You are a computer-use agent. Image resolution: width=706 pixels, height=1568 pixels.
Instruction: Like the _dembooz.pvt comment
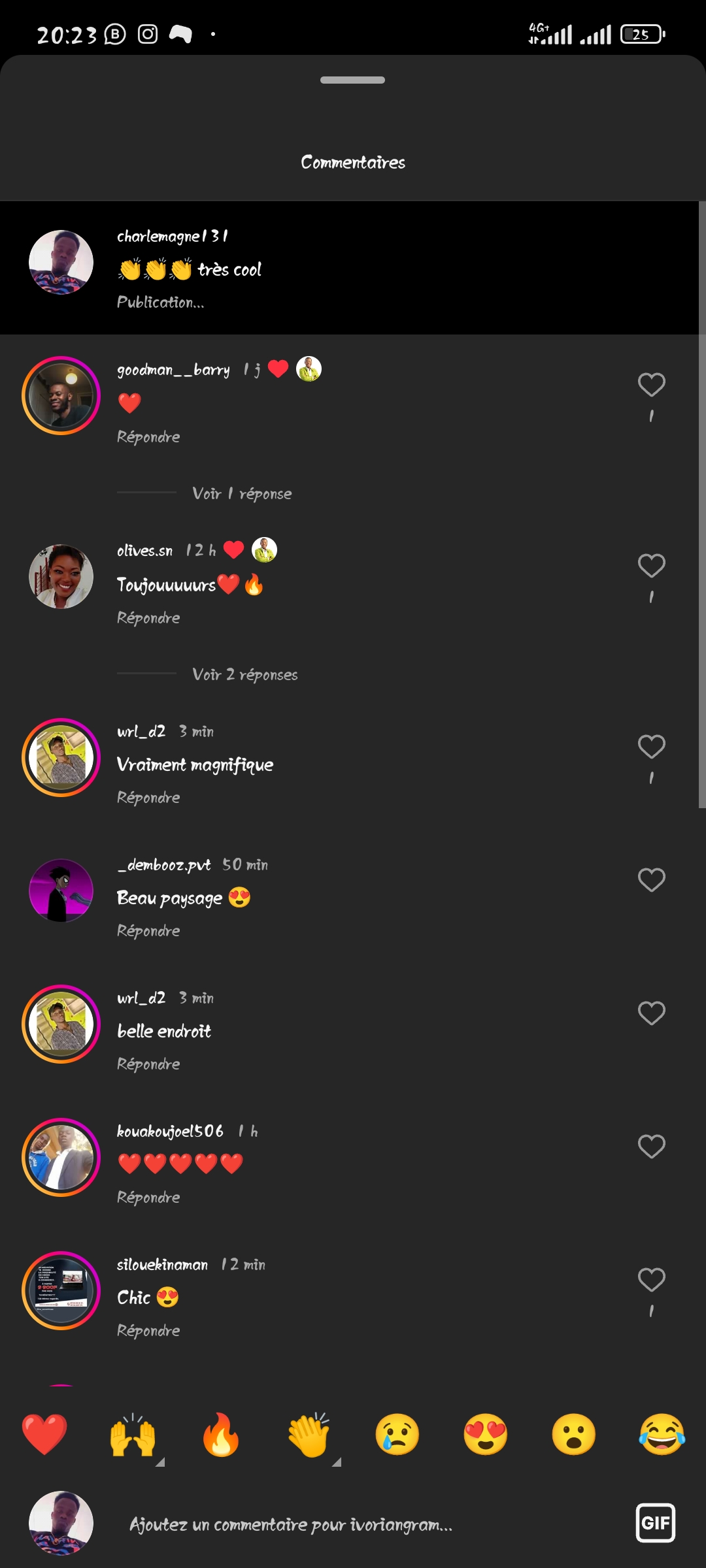(651, 880)
